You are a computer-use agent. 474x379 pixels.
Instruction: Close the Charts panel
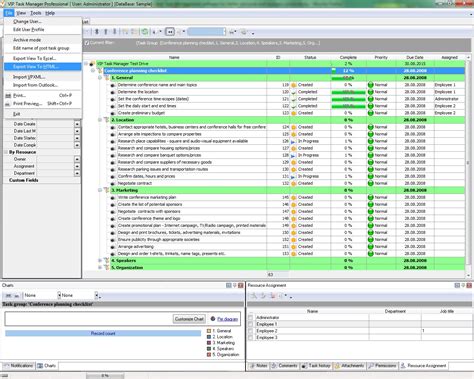coord(240,285)
